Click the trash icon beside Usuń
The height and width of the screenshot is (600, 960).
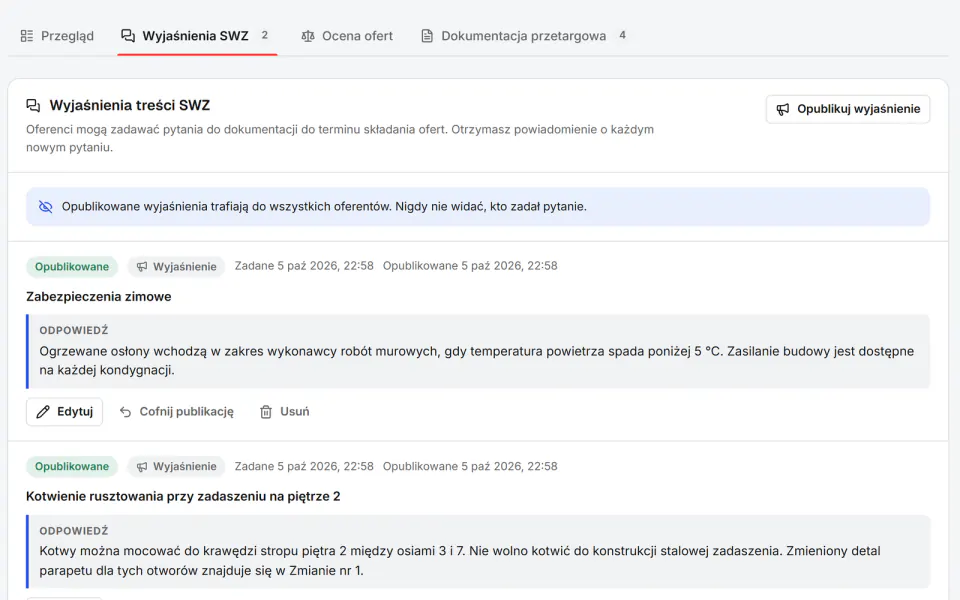[266, 411]
